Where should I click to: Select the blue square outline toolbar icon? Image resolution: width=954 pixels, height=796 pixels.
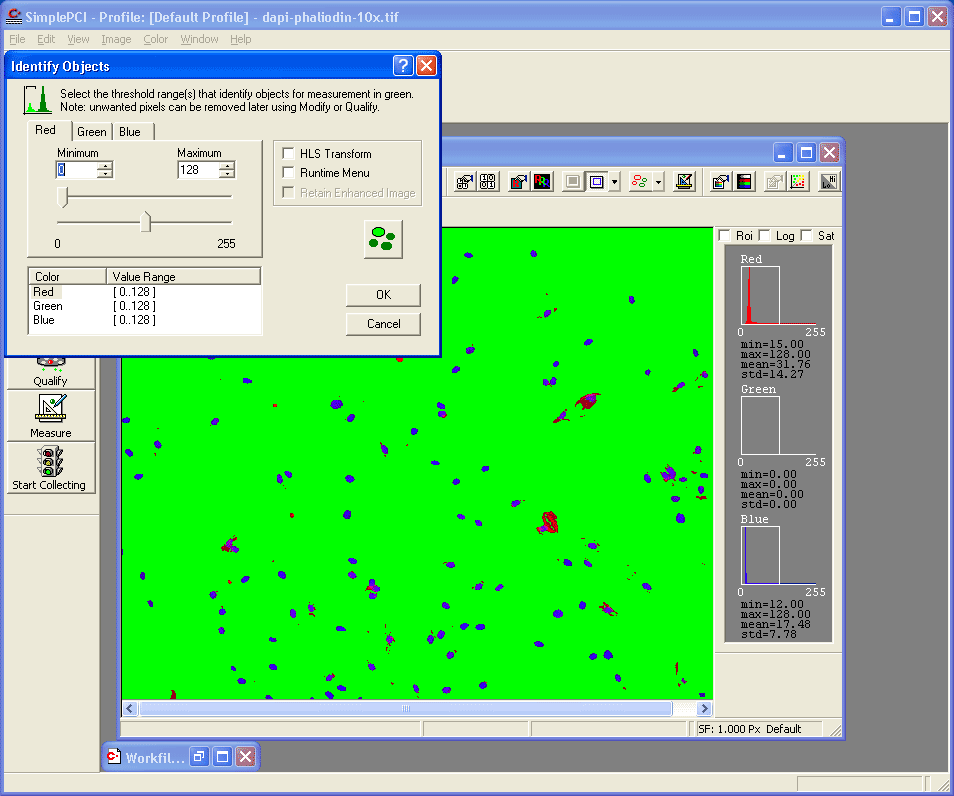click(x=596, y=182)
